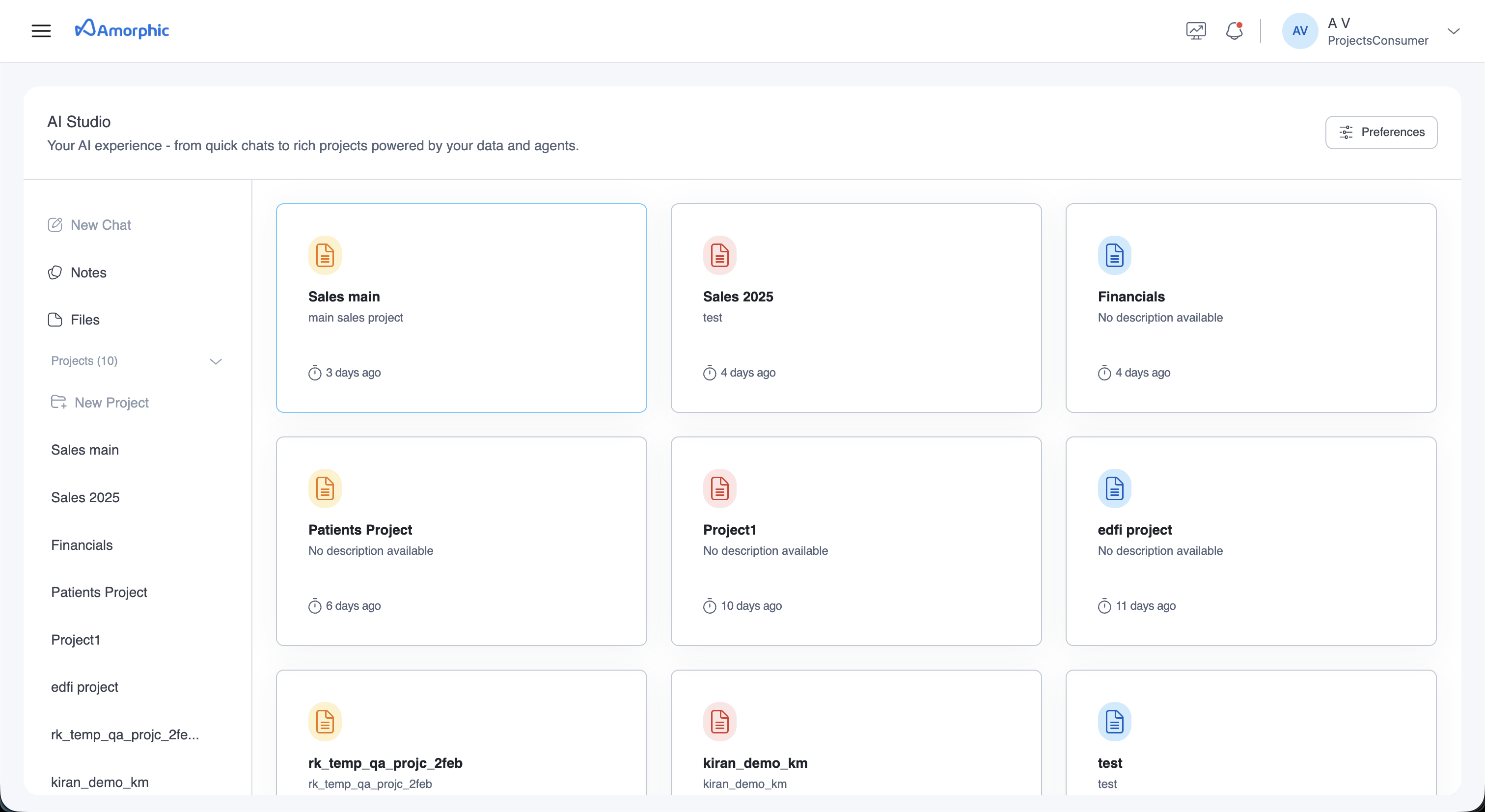Screen dimensions: 1485x812
Task: Open the monitor dashboard icon in header
Action: tap(1196, 30)
